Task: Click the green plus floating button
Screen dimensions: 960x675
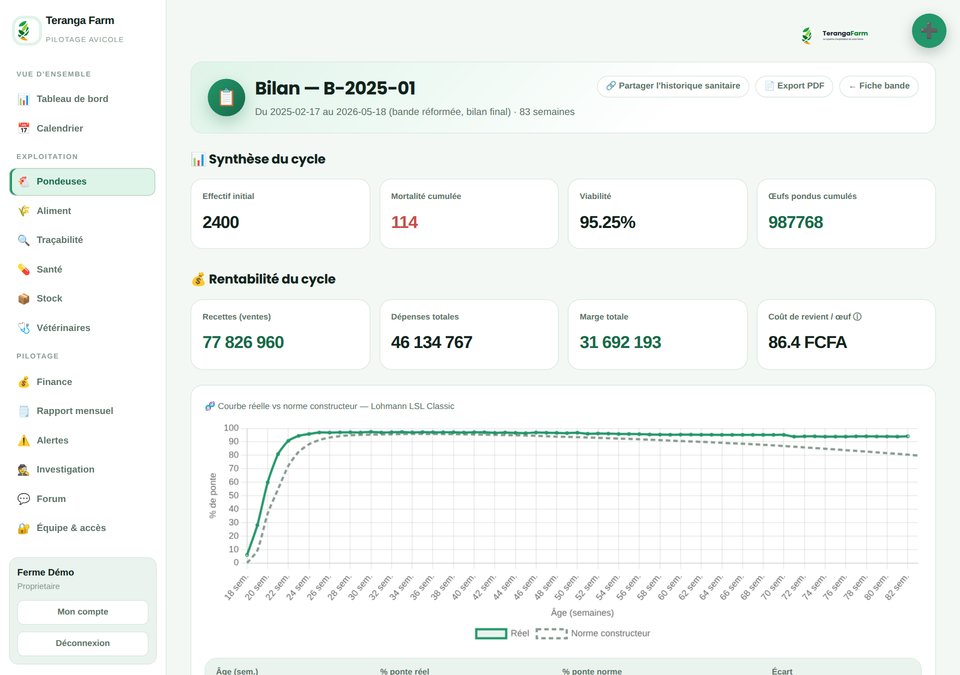Action: point(929,31)
